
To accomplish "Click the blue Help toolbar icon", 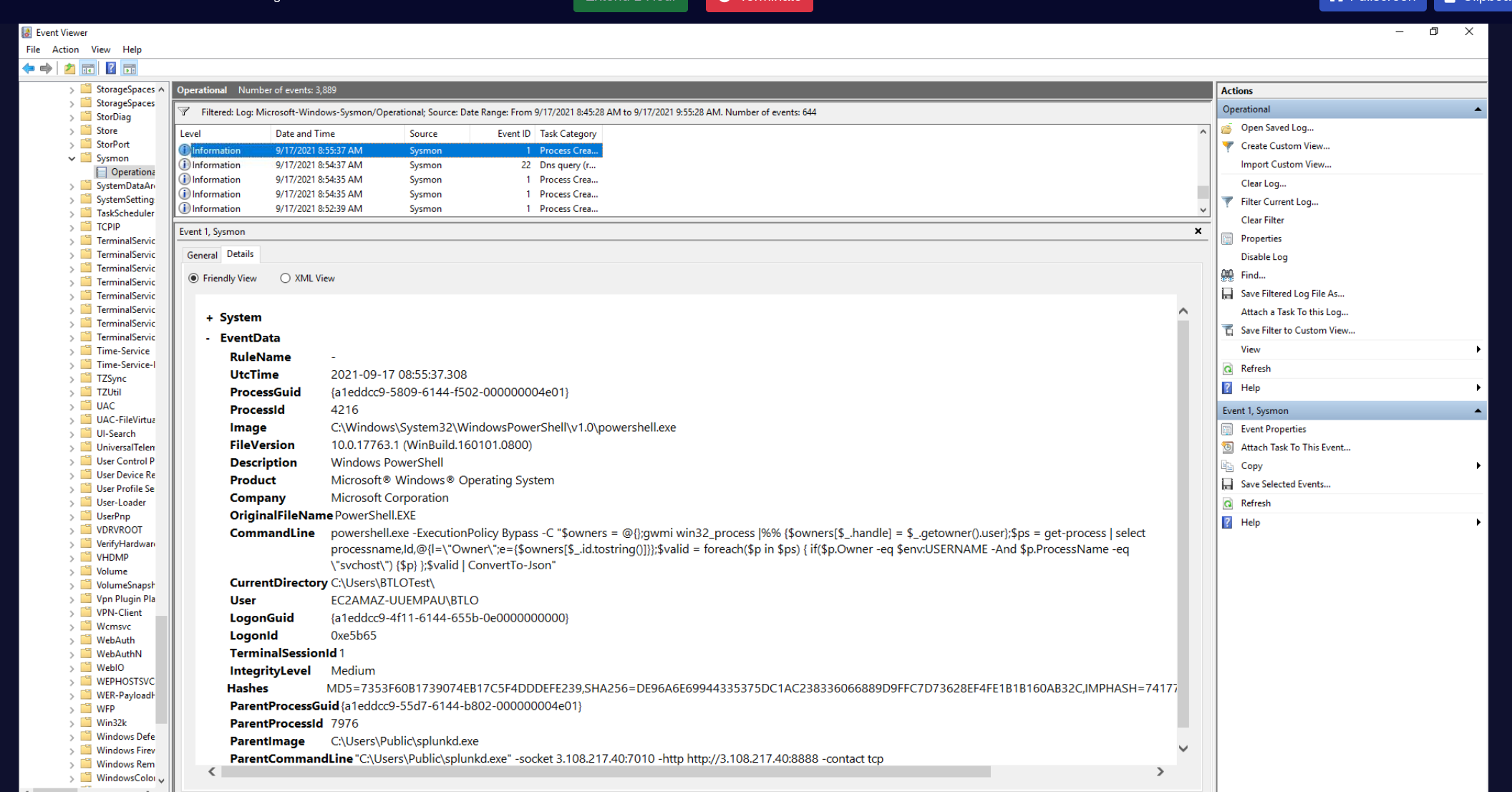I will click(x=110, y=69).
